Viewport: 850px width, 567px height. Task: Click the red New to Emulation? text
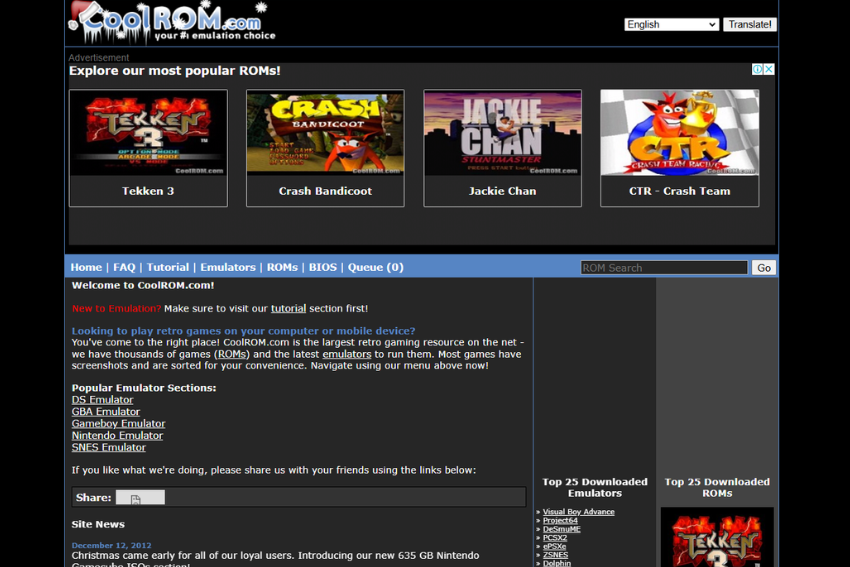(x=117, y=308)
